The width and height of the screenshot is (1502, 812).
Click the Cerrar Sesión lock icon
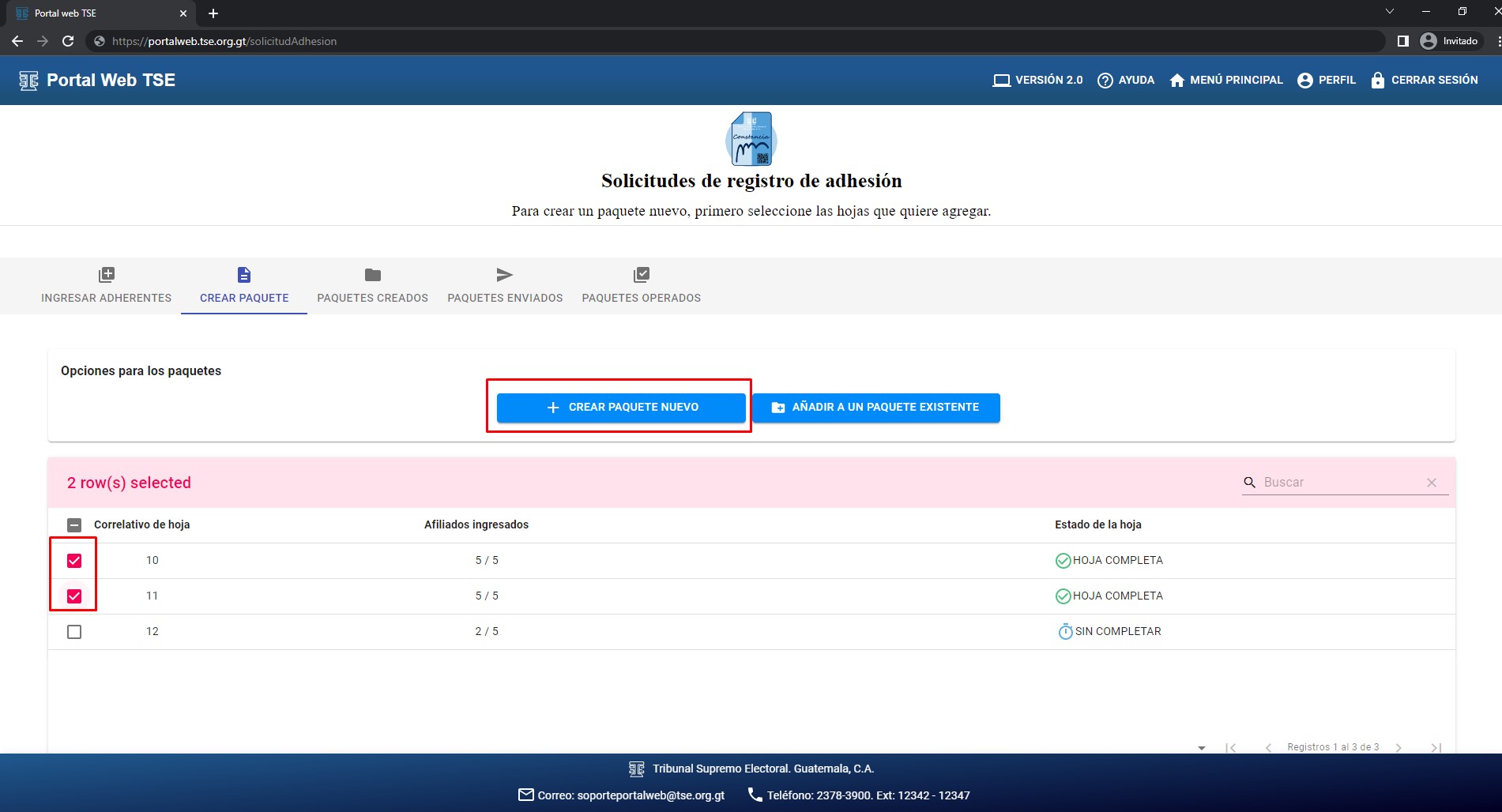1377,81
